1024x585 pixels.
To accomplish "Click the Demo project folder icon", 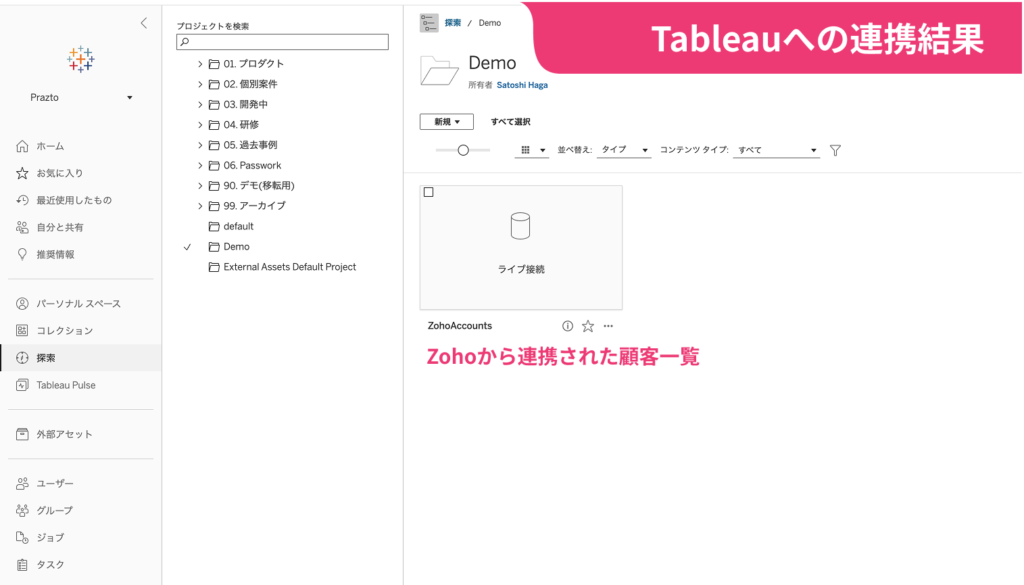I will point(439,71).
